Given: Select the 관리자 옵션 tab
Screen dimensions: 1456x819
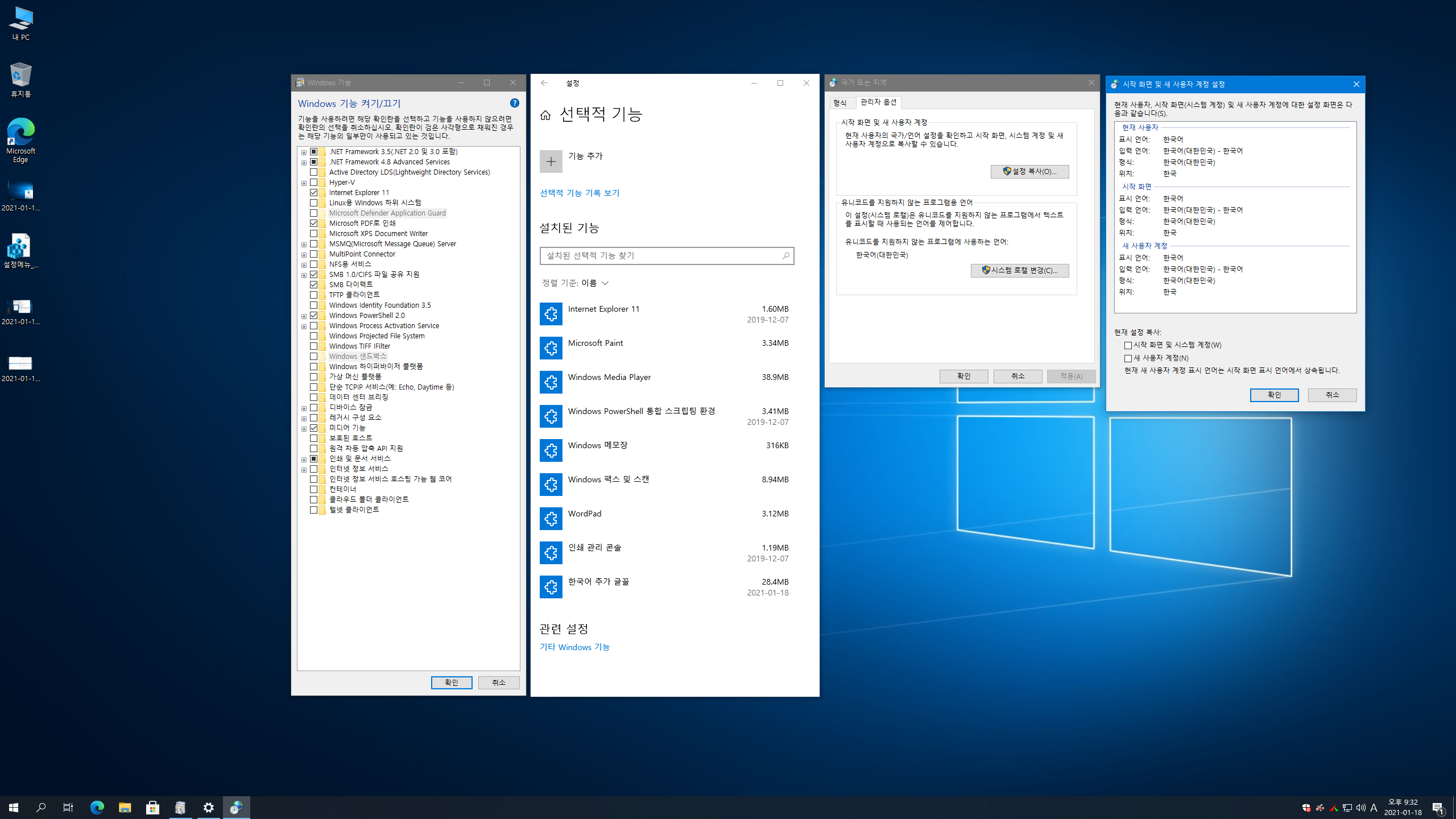Looking at the screenshot, I should pyautogui.click(x=878, y=102).
